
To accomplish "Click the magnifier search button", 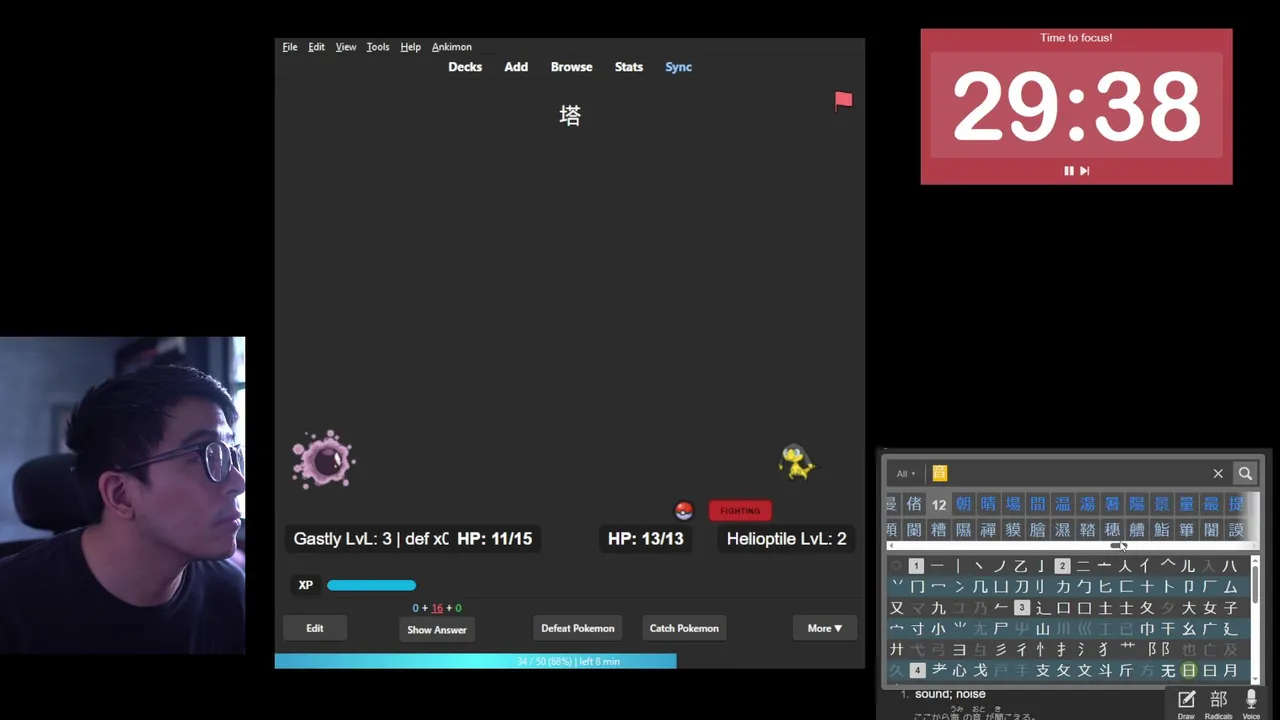I will click(1245, 473).
